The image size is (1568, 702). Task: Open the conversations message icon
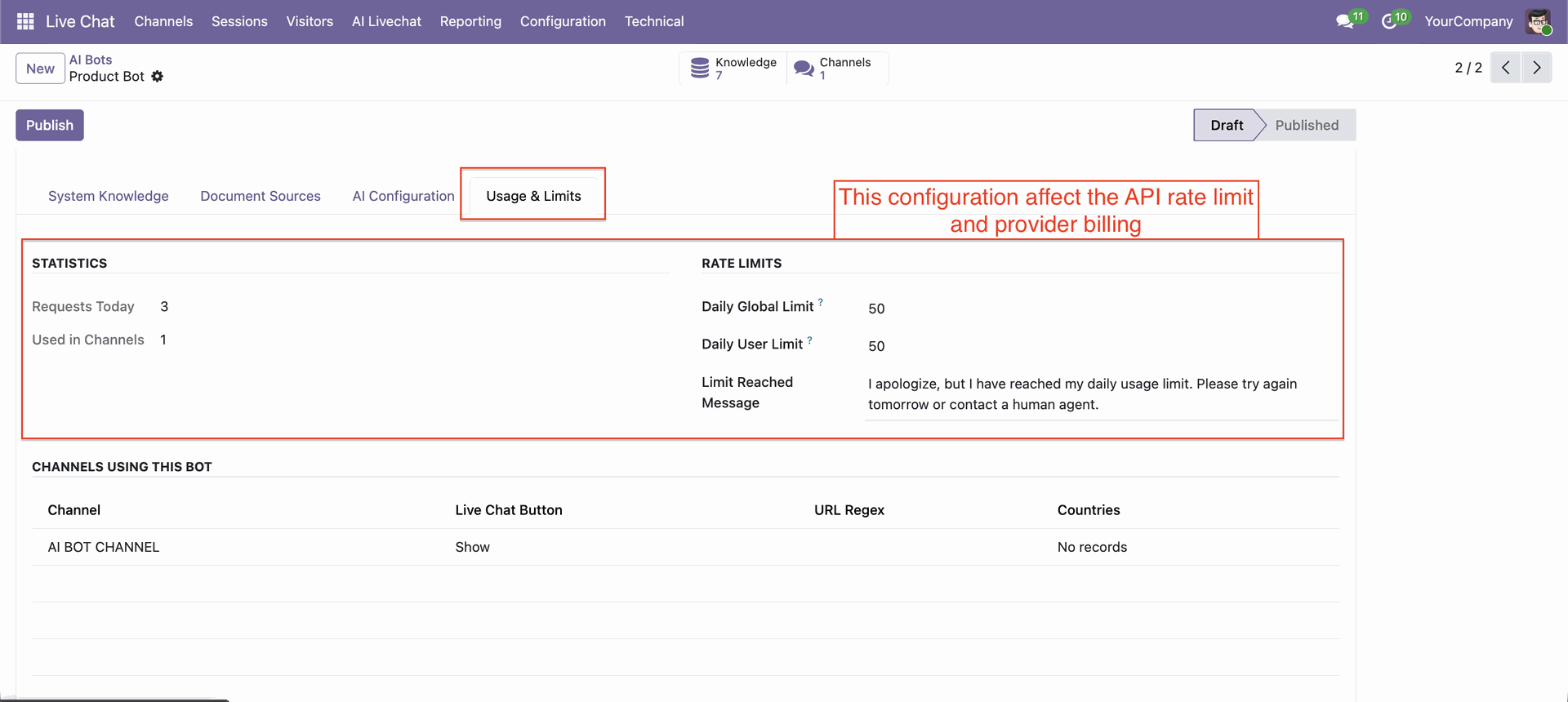pyautogui.click(x=1344, y=22)
